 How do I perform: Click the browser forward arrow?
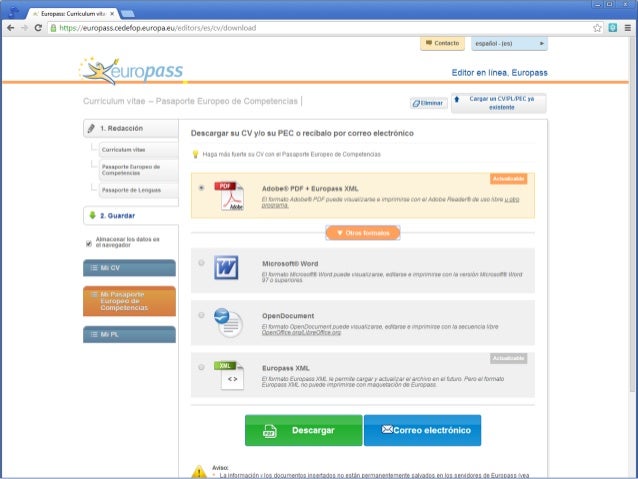point(24,28)
